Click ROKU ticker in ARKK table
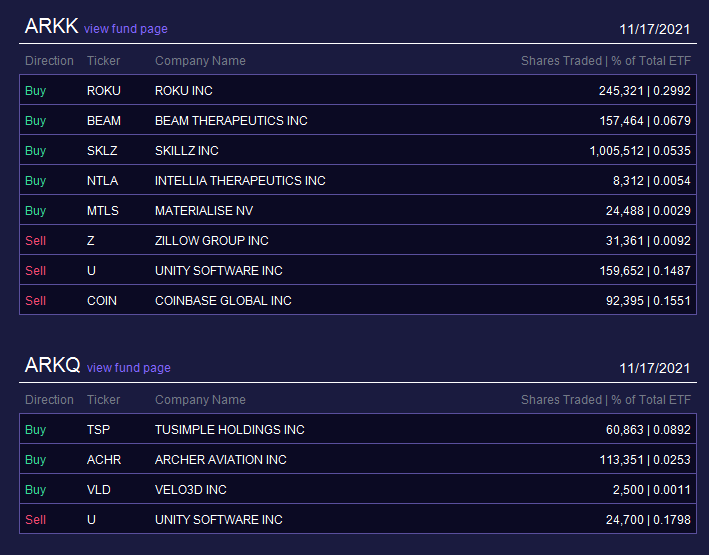 pyautogui.click(x=104, y=91)
